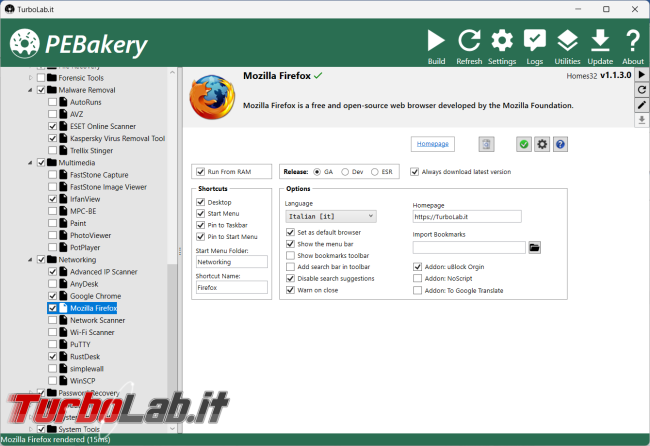Collapse the Malware Removal tree node
Screen dimensions: 650x446
(x=30, y=90)
